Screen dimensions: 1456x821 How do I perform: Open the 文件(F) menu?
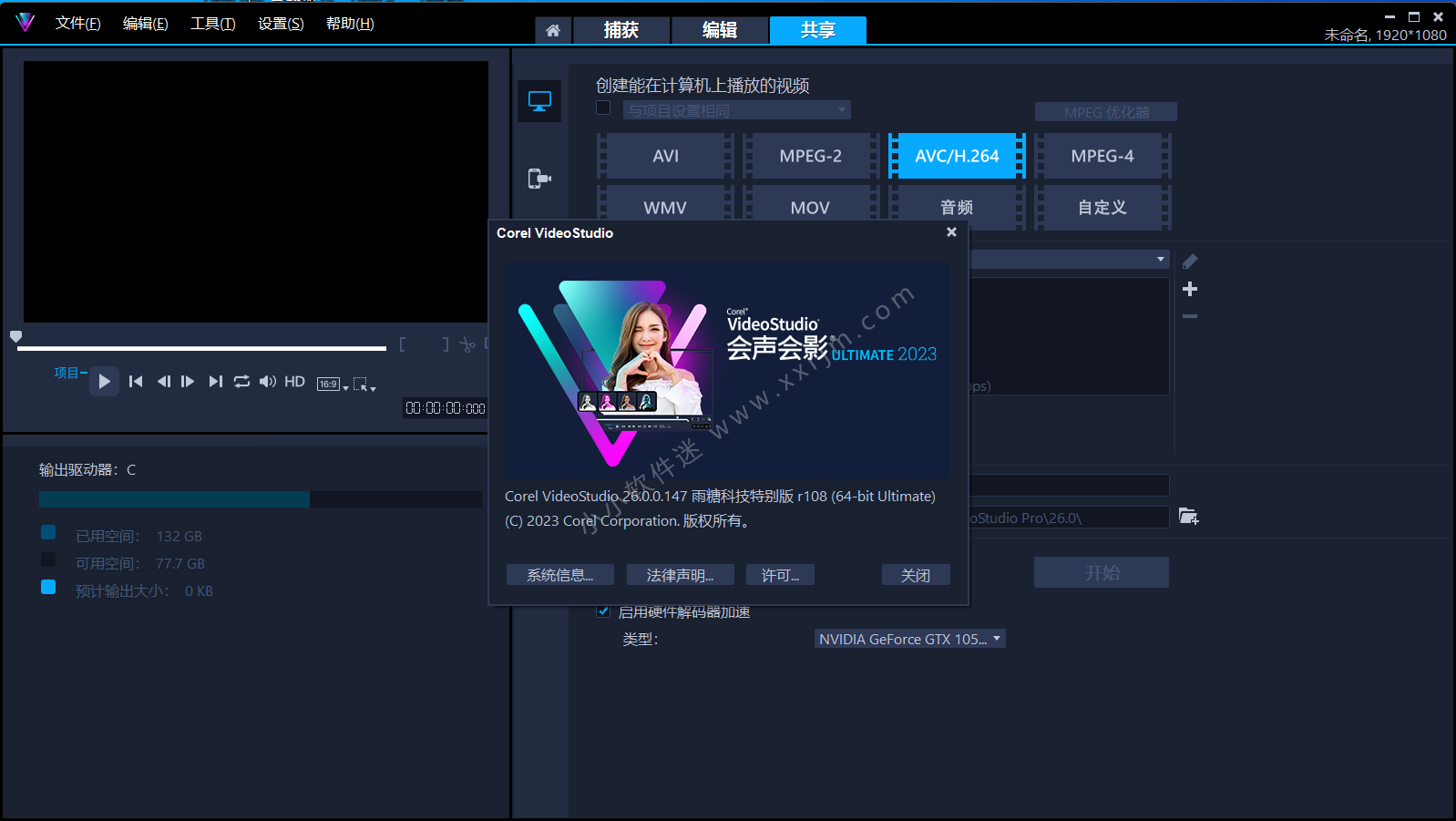(x=77, y=24)
